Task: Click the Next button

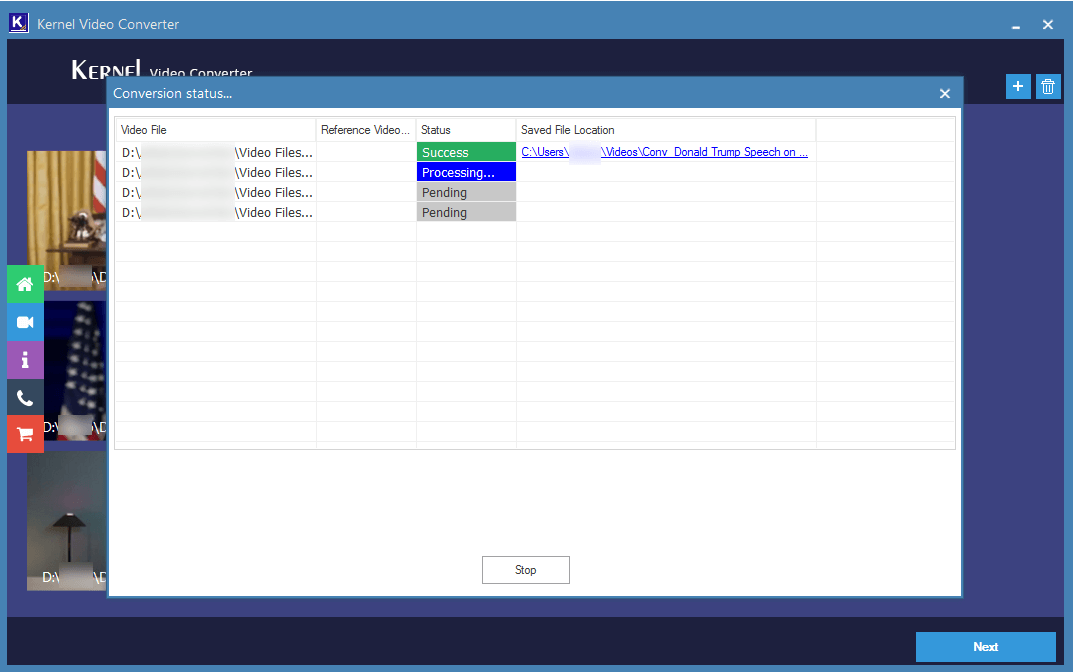Action: [985, 647]
